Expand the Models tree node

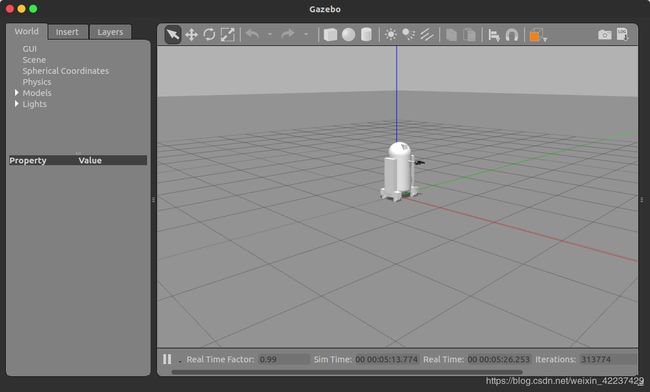coord(17,92)
